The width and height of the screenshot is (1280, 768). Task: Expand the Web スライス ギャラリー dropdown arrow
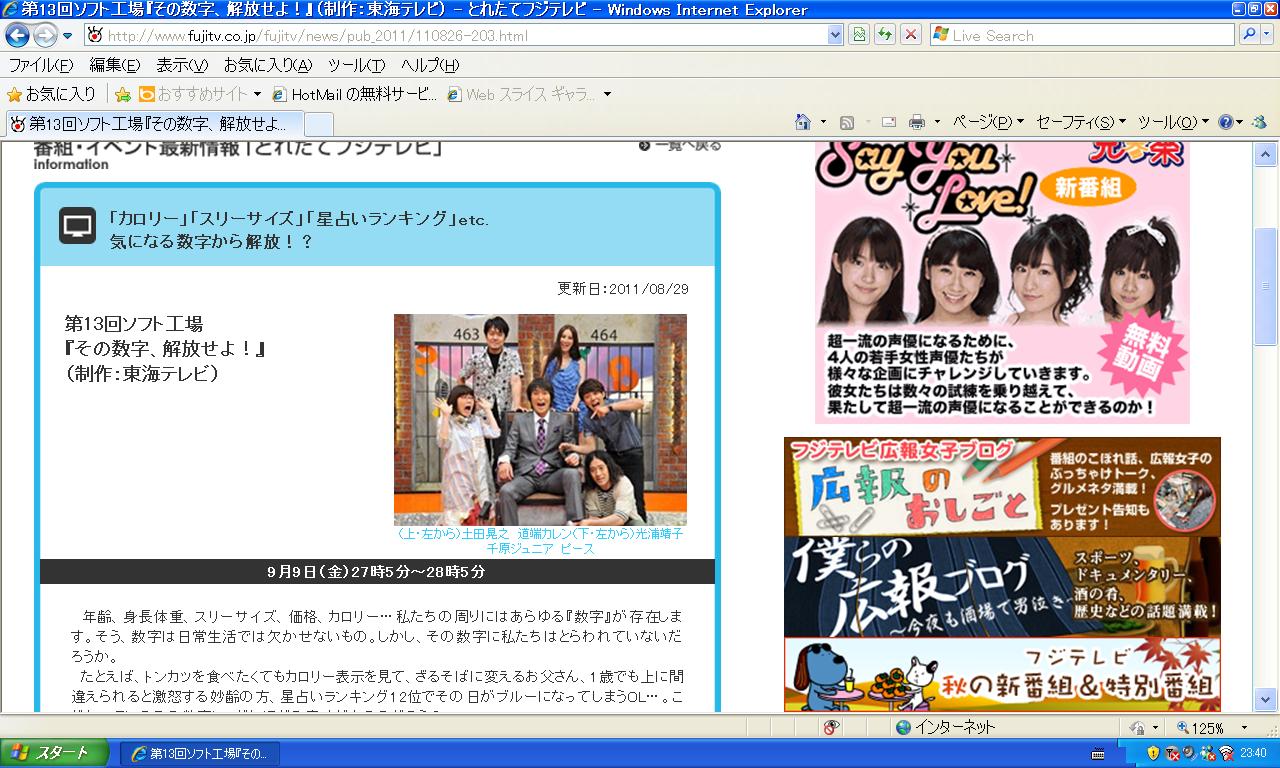coord(607,95)
